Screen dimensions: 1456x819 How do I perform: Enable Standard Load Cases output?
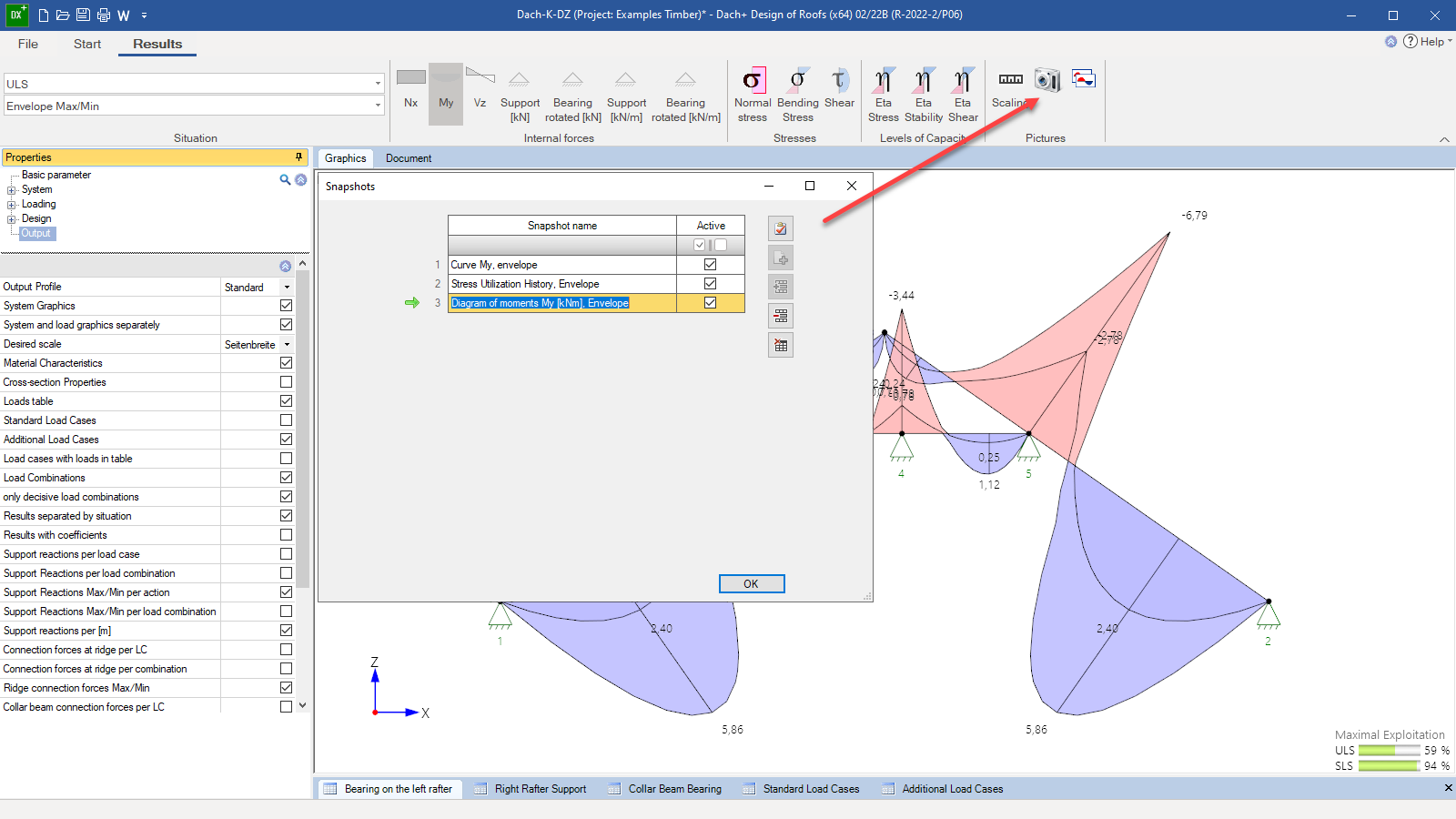[287, 420]
